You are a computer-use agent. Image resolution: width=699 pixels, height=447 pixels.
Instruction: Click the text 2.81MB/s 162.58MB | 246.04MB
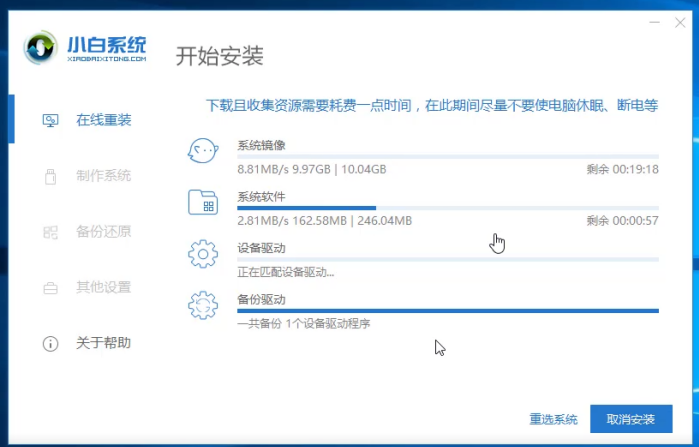coord(325,221)
